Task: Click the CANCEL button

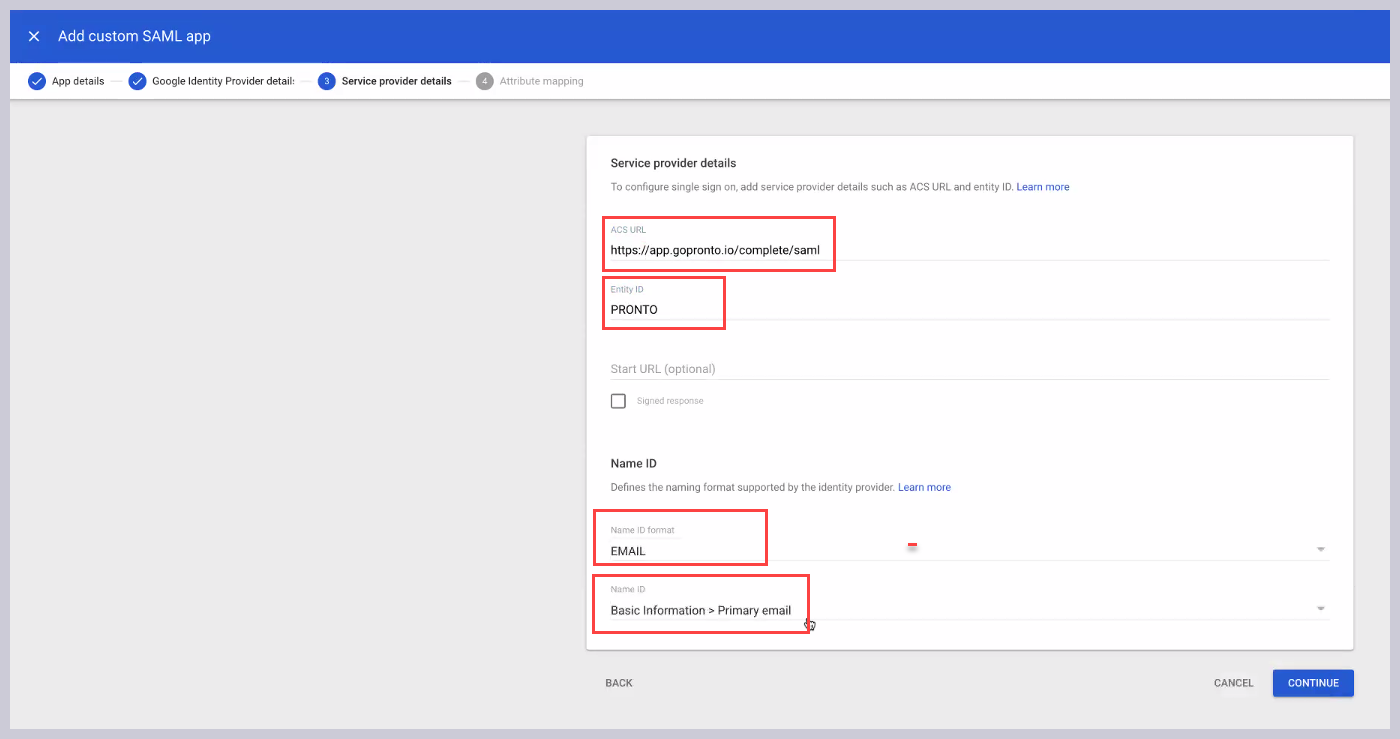Action: tap(1233, 682)
